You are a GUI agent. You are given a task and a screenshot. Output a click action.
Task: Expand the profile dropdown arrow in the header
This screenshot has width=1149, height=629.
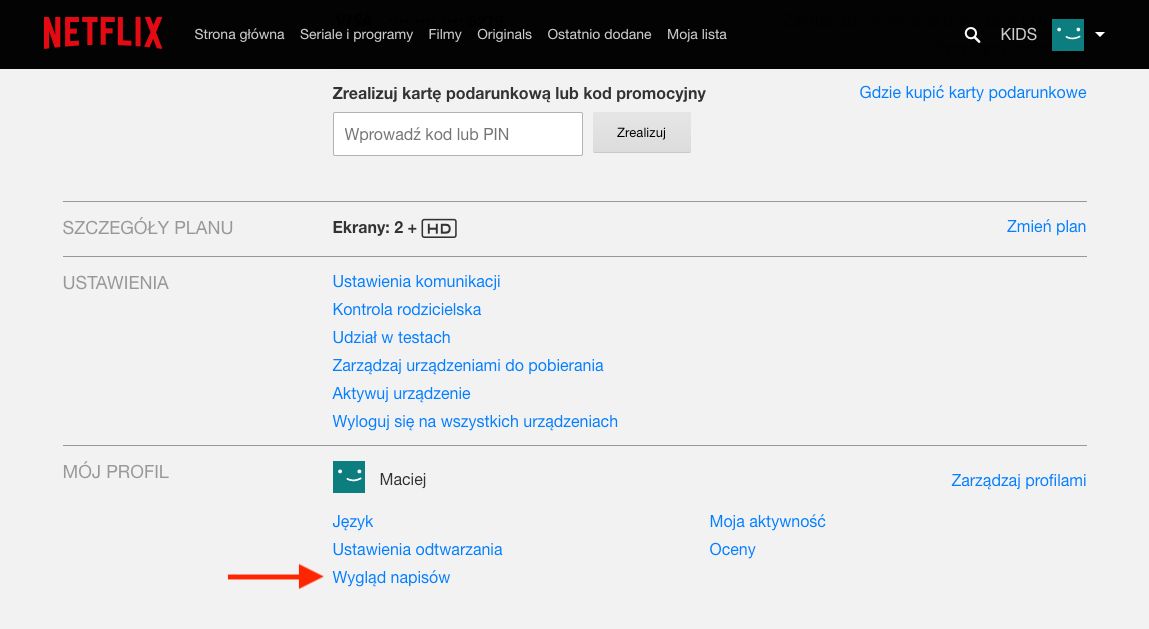pos(1100,35)
